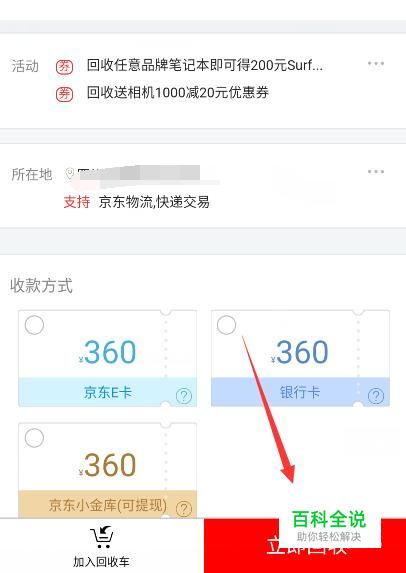406x573 pixels.
Task: Tap the first coupon badge icon
Action: coord(64,67)
